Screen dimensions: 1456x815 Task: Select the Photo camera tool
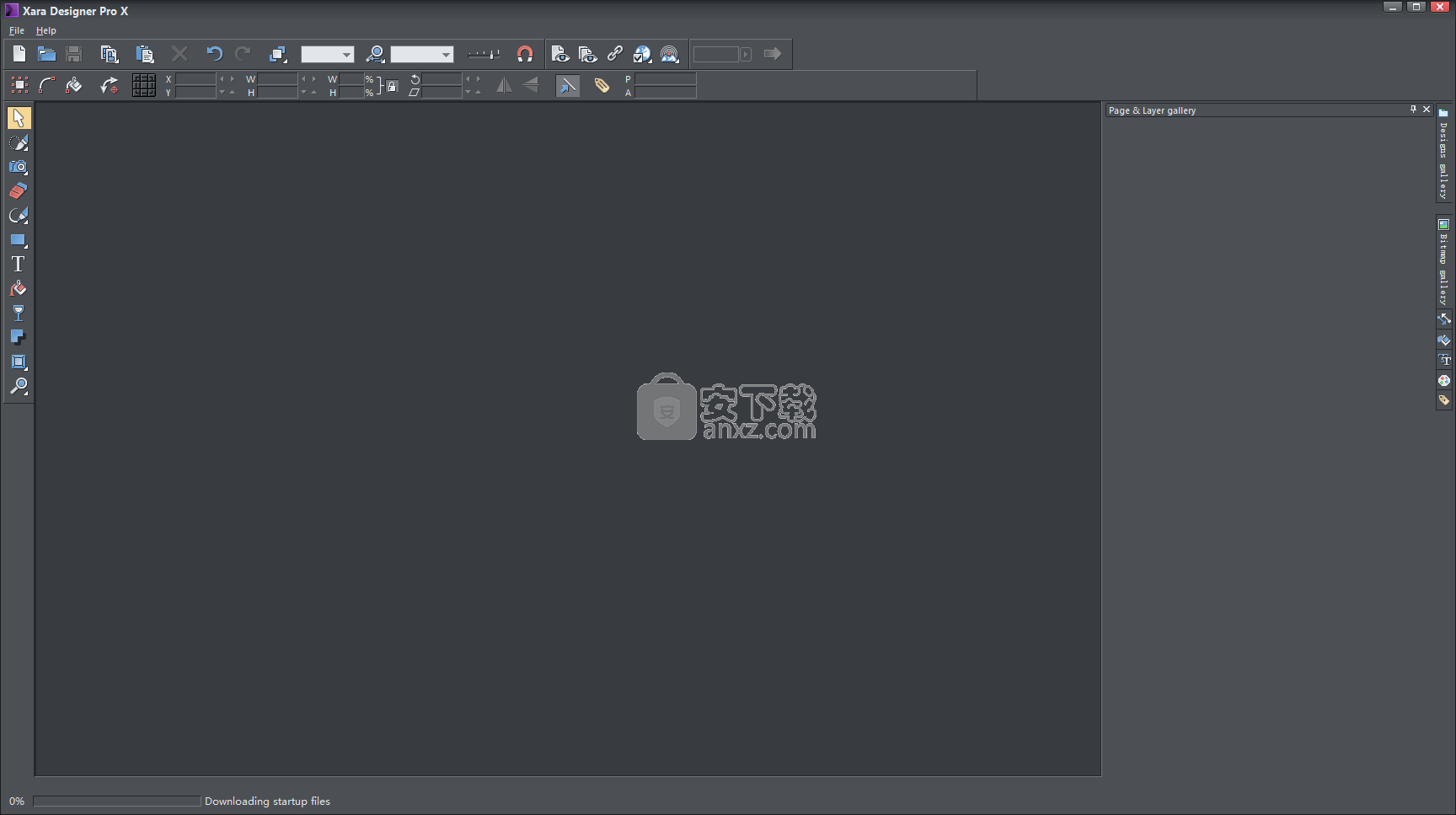[19, 167]
